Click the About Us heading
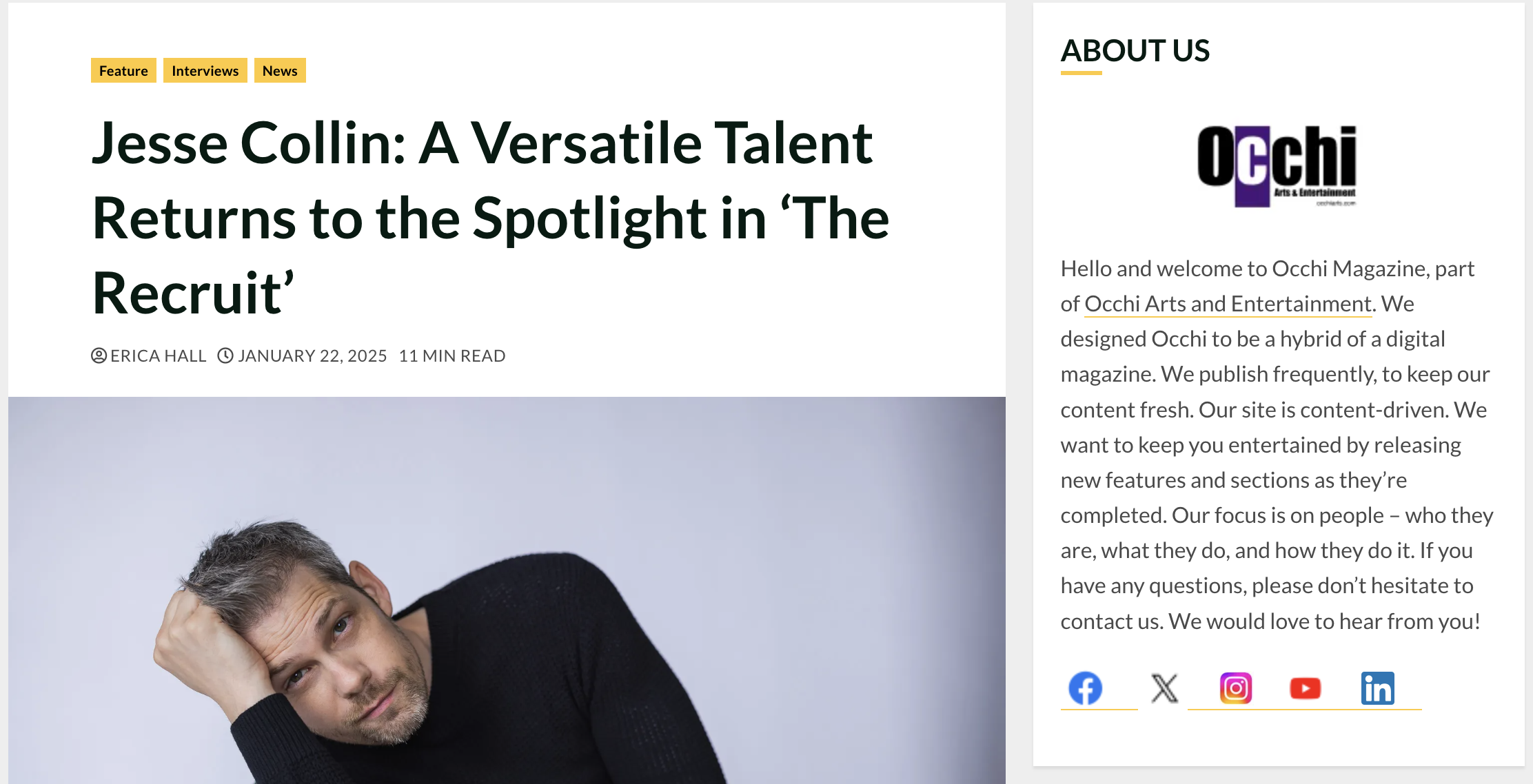This screenshot has width=1533, height=784. 1135,50
